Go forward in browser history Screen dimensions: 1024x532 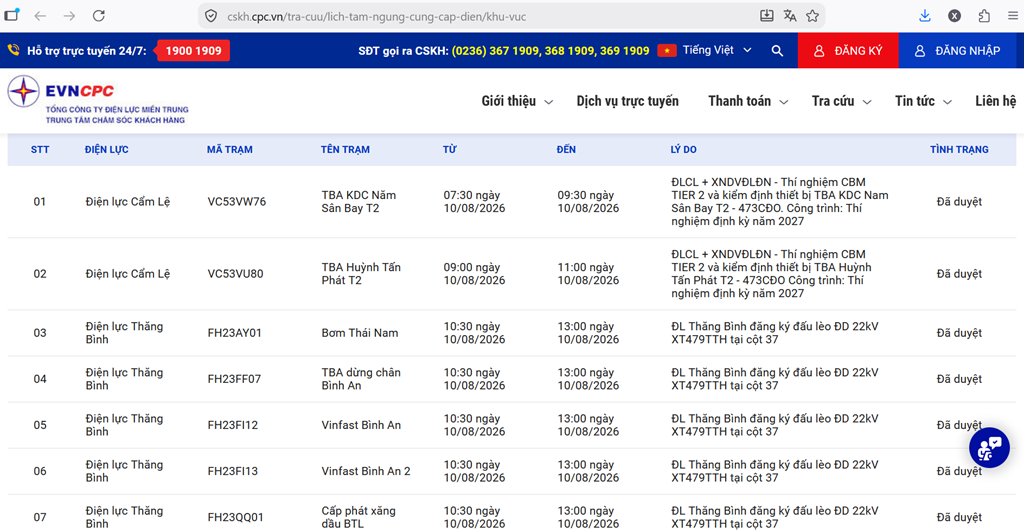(x=69, y=16)
